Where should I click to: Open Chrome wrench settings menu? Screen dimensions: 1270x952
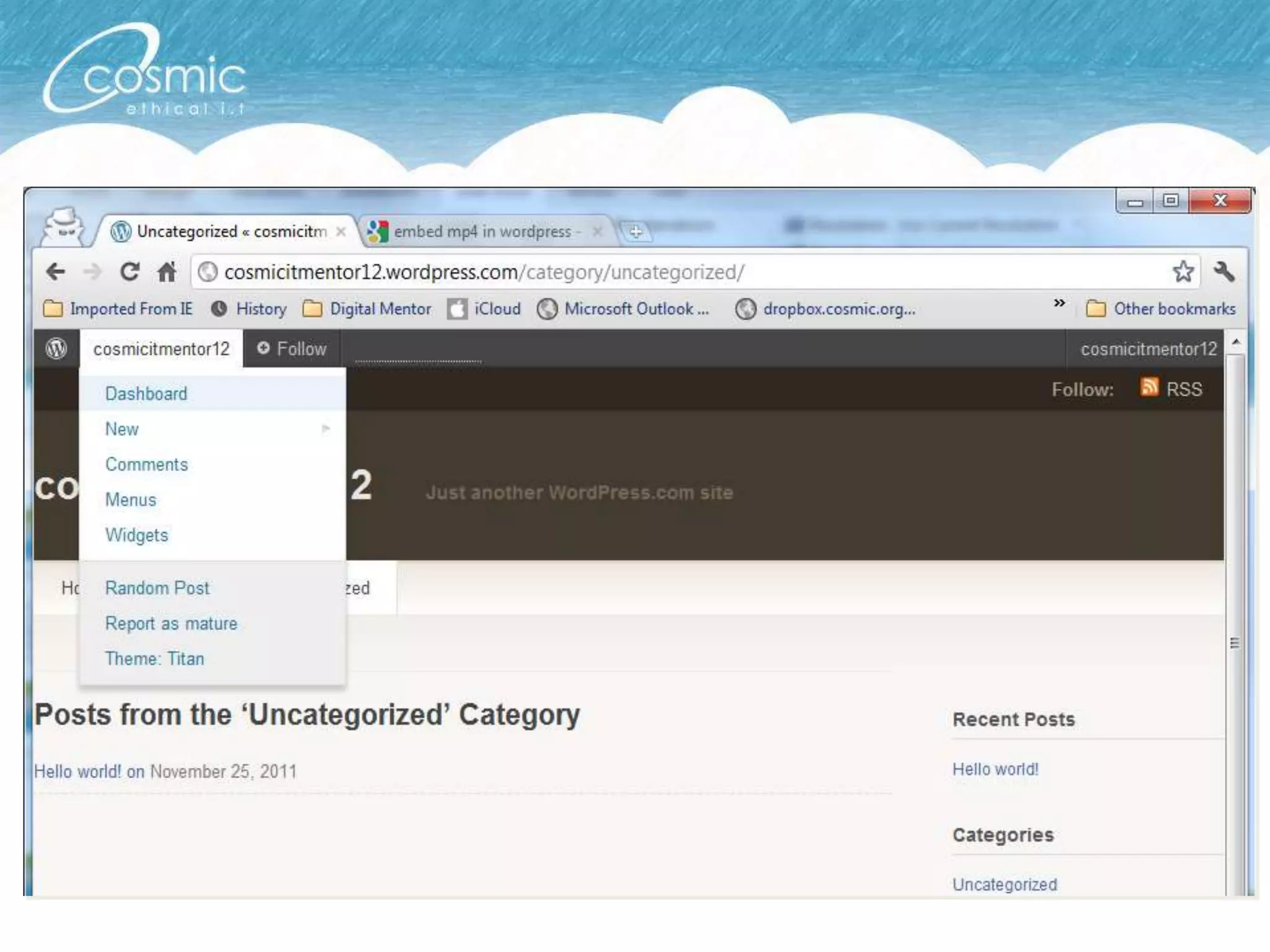pyautogui.click(x=1224, y=271)
